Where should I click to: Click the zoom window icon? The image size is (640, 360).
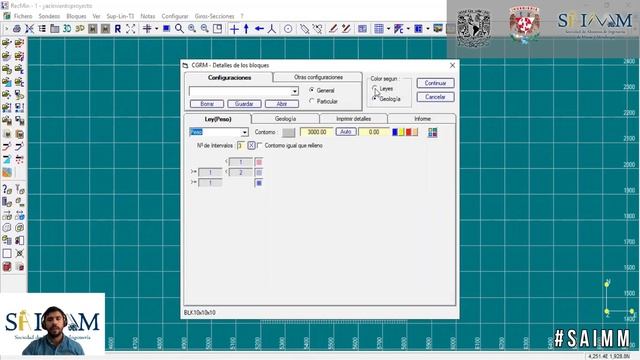tap(218, 29)
